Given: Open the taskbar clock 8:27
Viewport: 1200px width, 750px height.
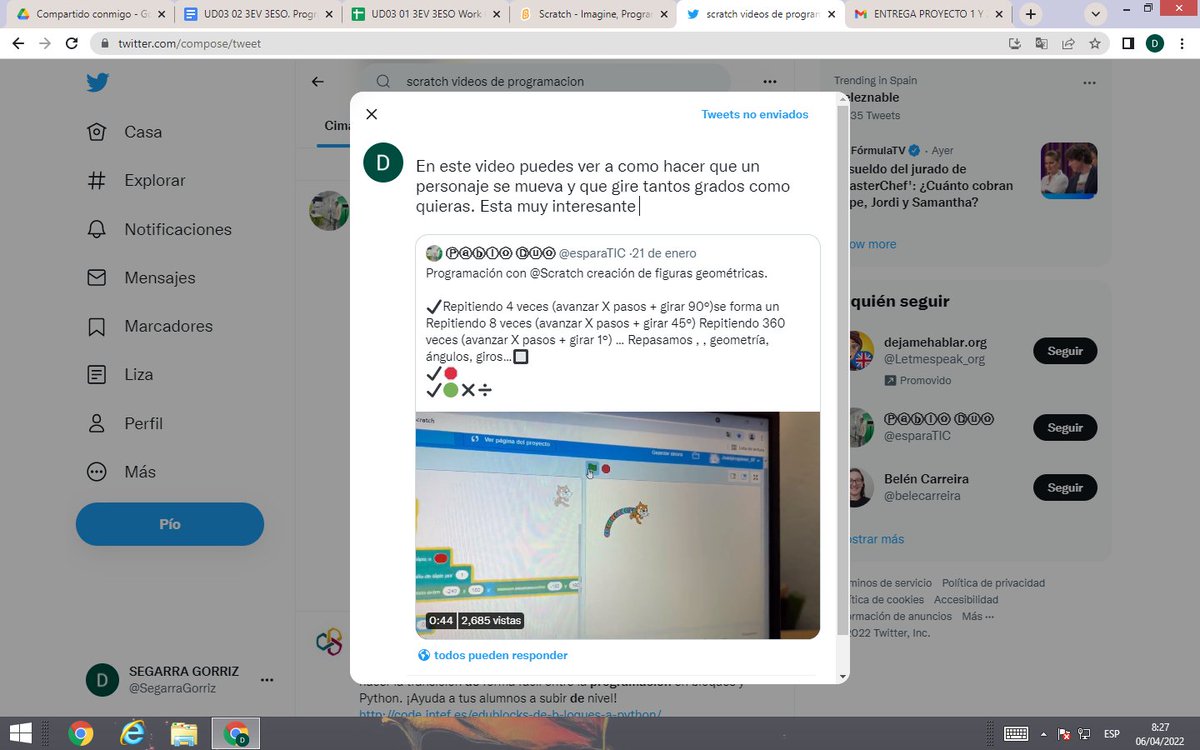Looking at the screenshot, I should coord(1160,734).
